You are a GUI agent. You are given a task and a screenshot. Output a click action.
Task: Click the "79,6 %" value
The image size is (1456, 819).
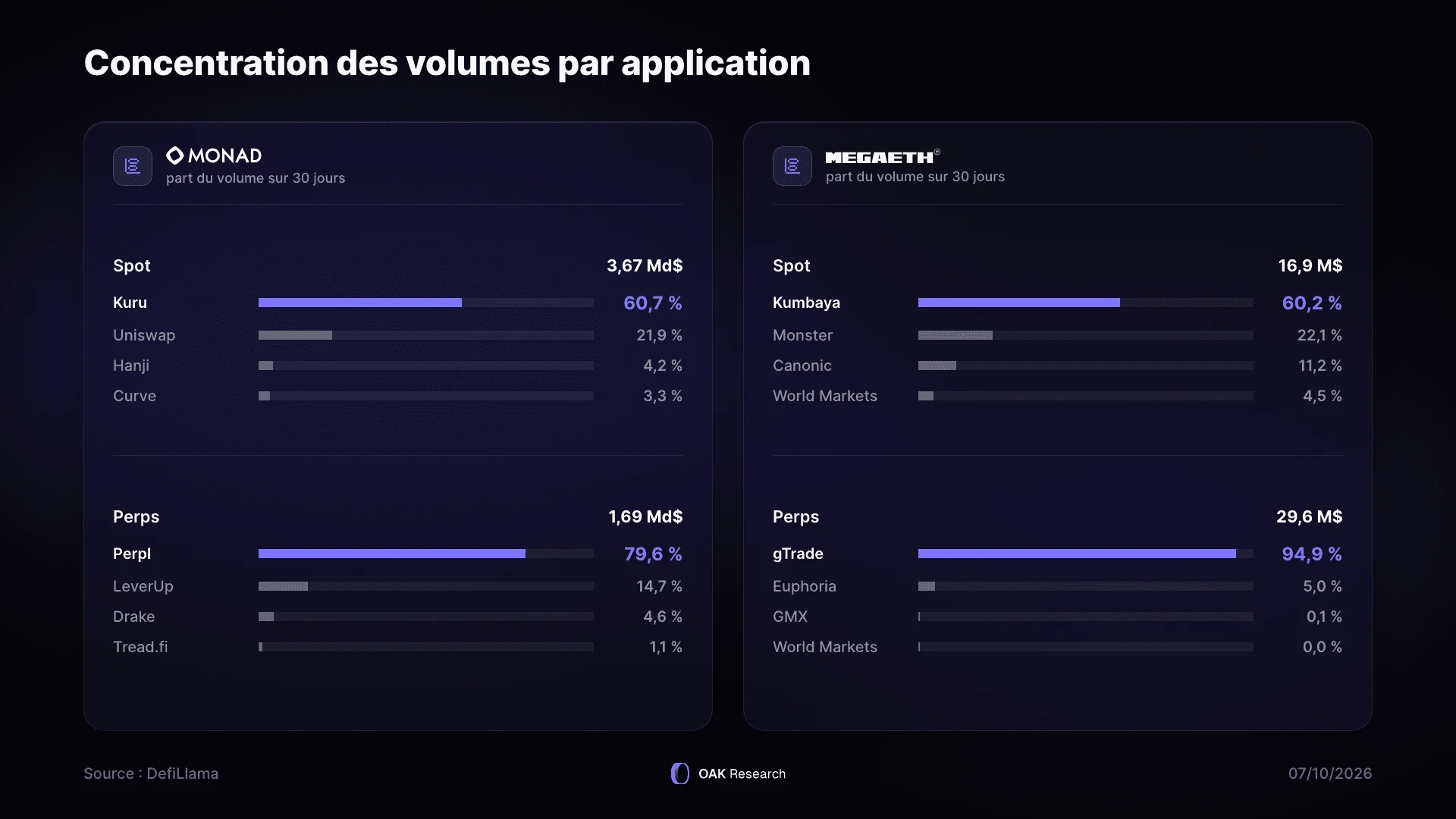click(x=653, y=554)
